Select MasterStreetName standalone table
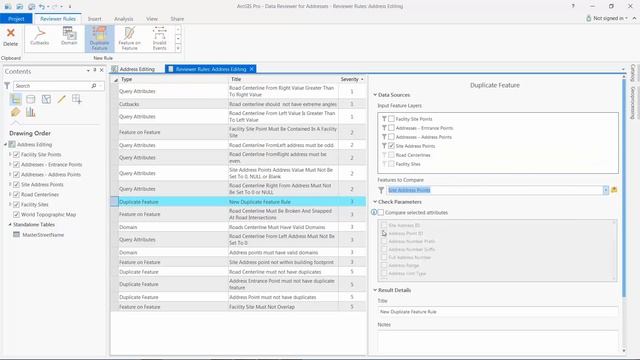Viewport: 640px width, 360px height. [x=43, y=235]
